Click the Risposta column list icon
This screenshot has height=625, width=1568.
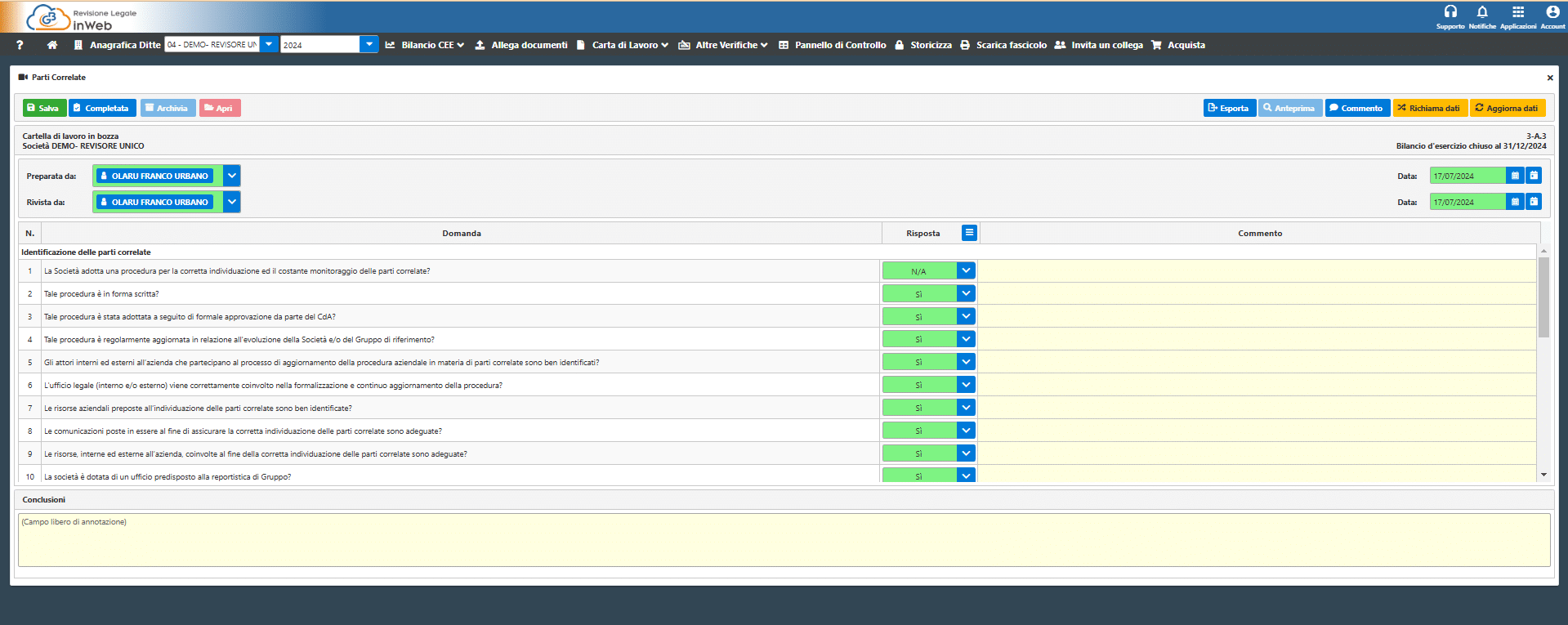[x=969, y=233]
